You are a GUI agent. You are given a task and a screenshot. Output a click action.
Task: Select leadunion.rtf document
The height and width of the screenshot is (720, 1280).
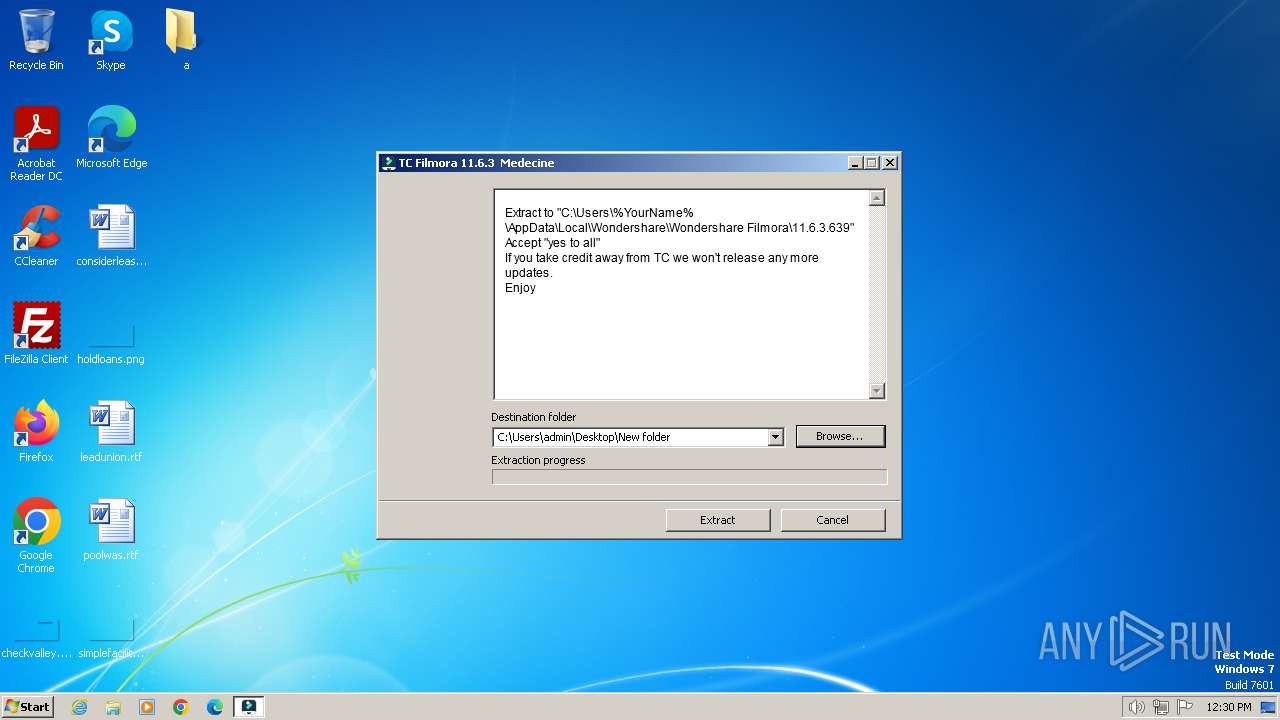(111, 432)
